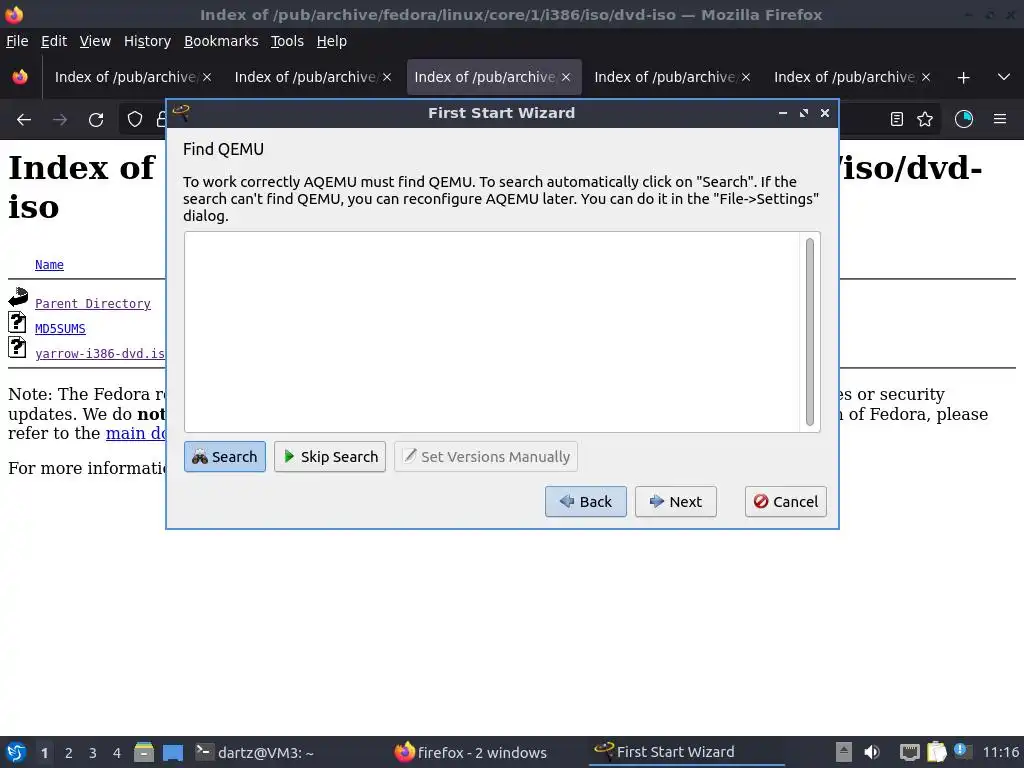Viewport: 1024px width, 768px height.
Task: Click the show desktop icon in the taskbar
Action: (173, 752)
